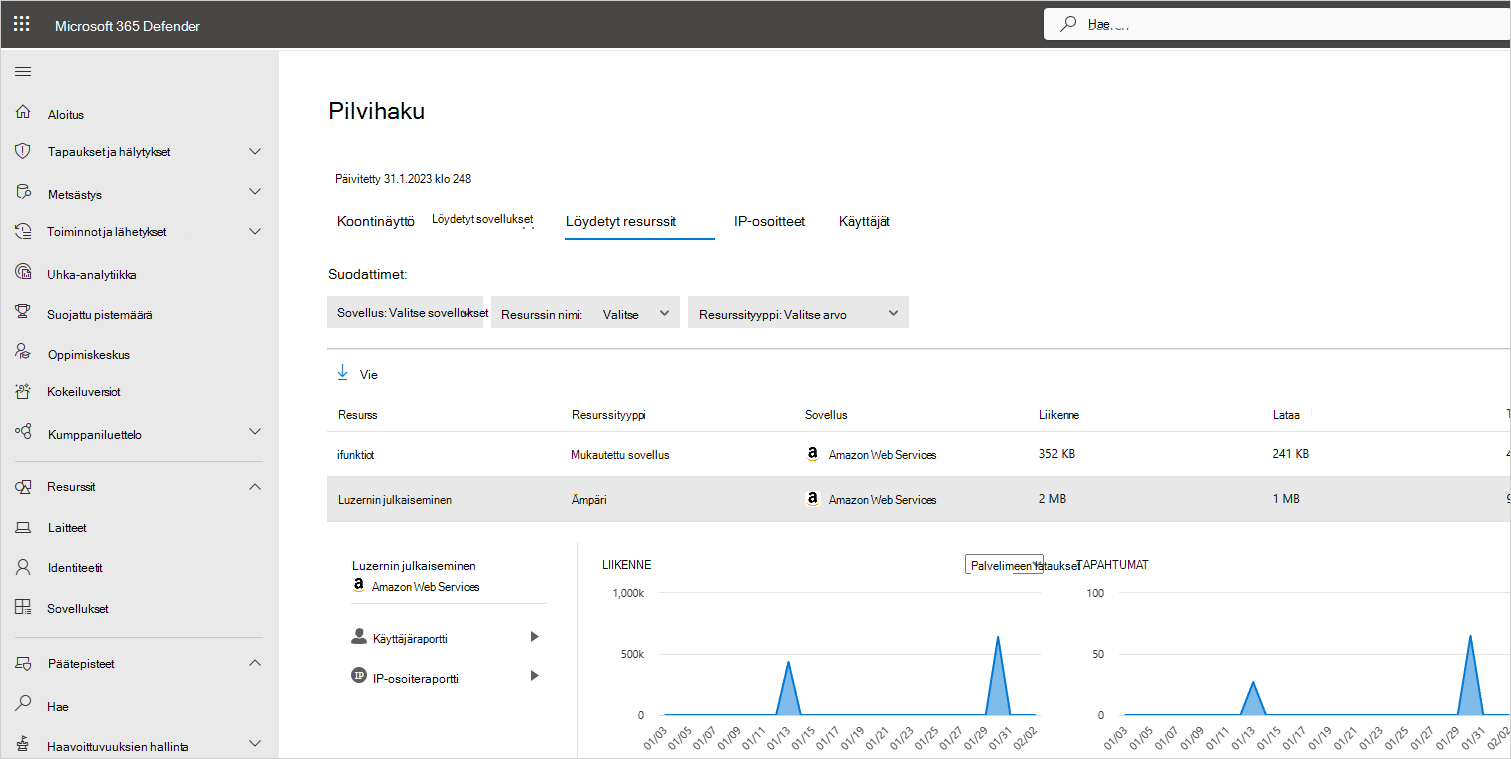Click the Laitteet laptop icon
Viewport: 1511px width, 759px height.
(x=24, y=527)
